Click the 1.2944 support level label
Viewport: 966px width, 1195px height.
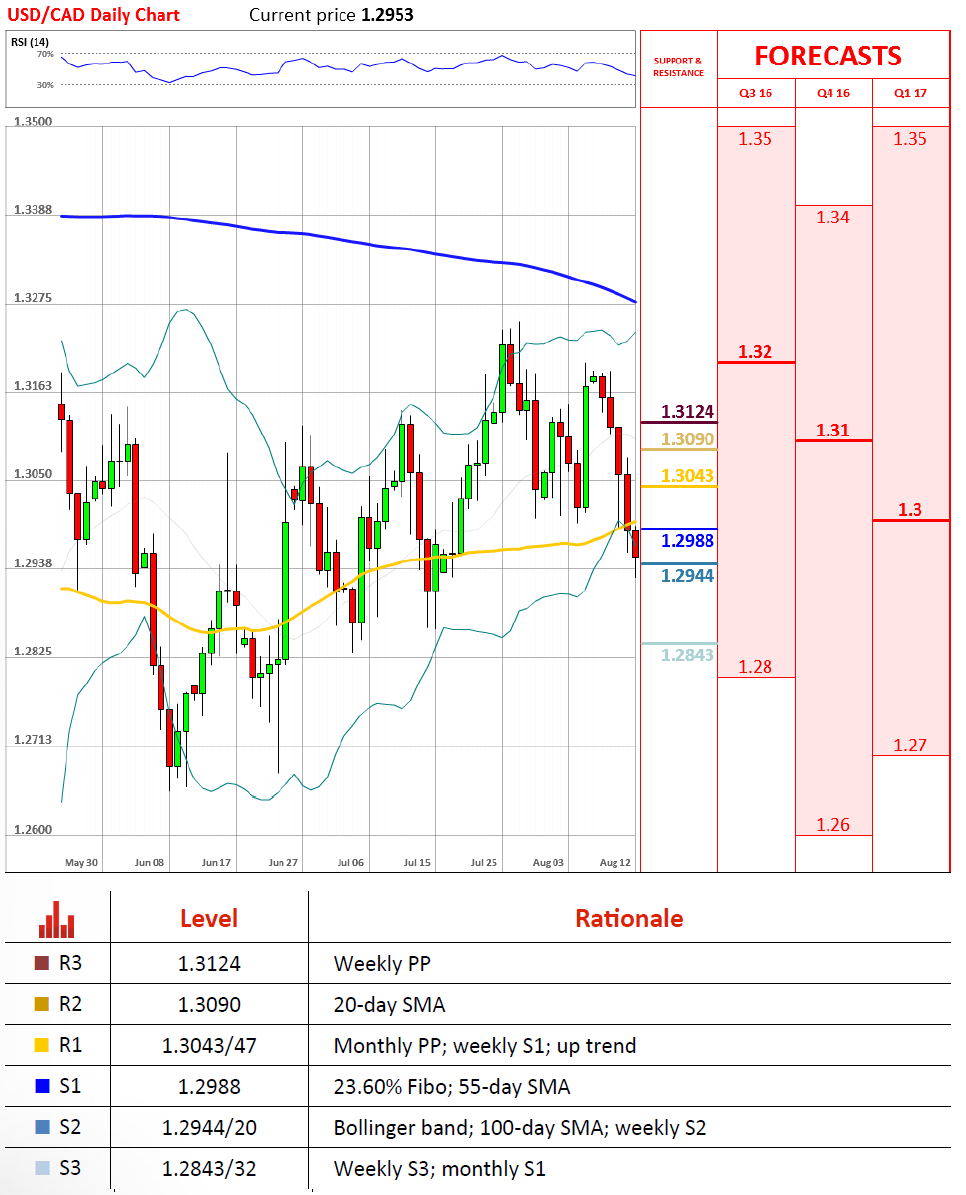coord(687,575)
